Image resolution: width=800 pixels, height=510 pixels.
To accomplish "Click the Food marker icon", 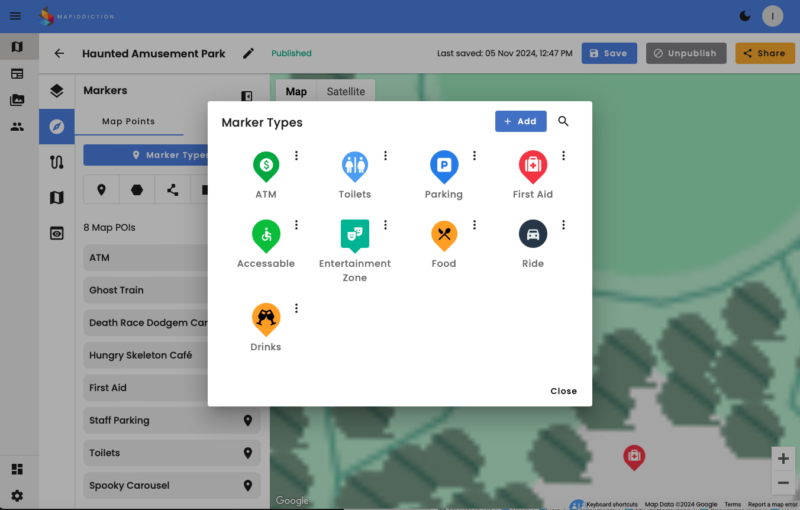I will [x=443, y=235].
